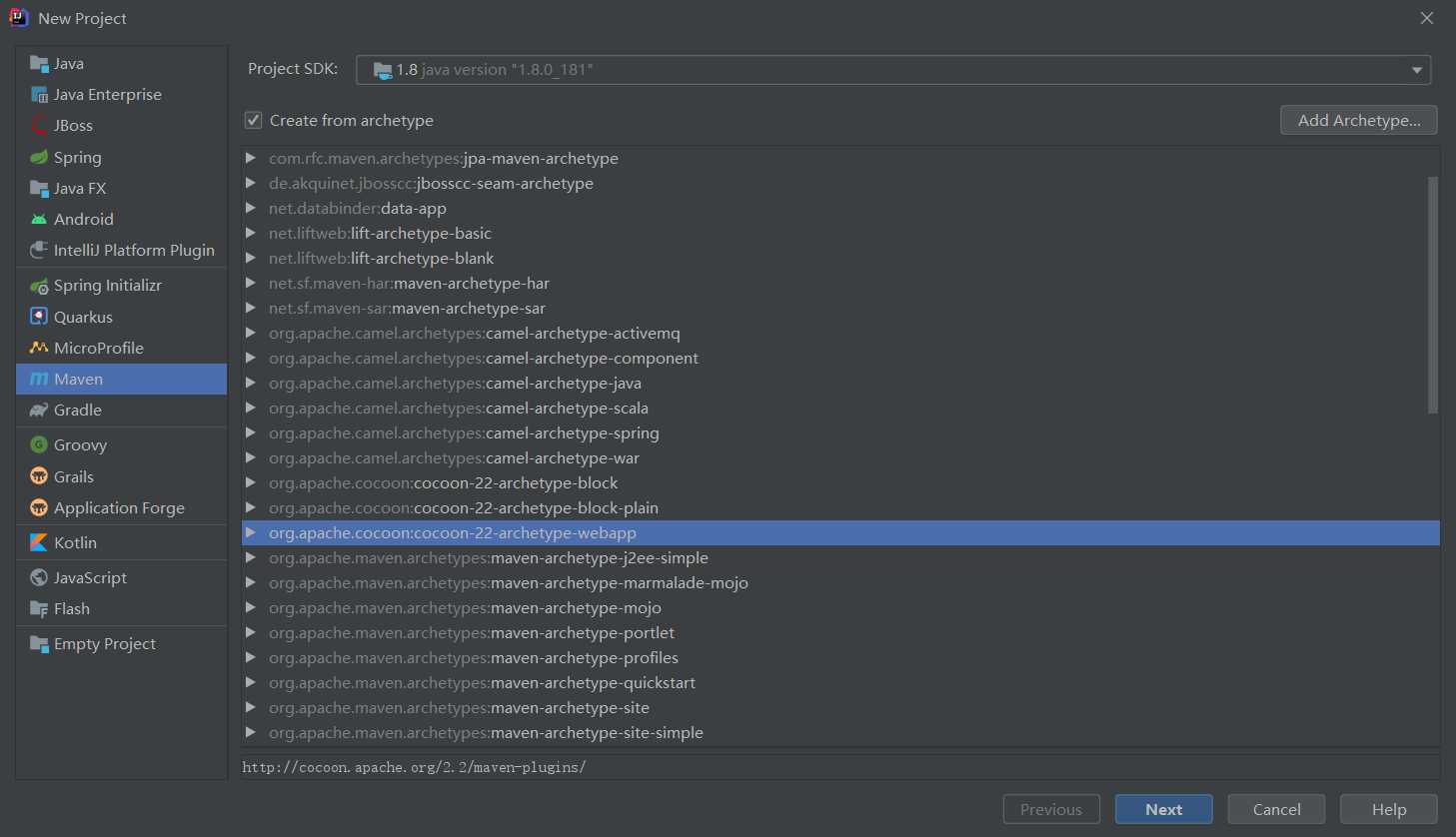Select maven-archetype-sar archetype row

pos(840,308)
